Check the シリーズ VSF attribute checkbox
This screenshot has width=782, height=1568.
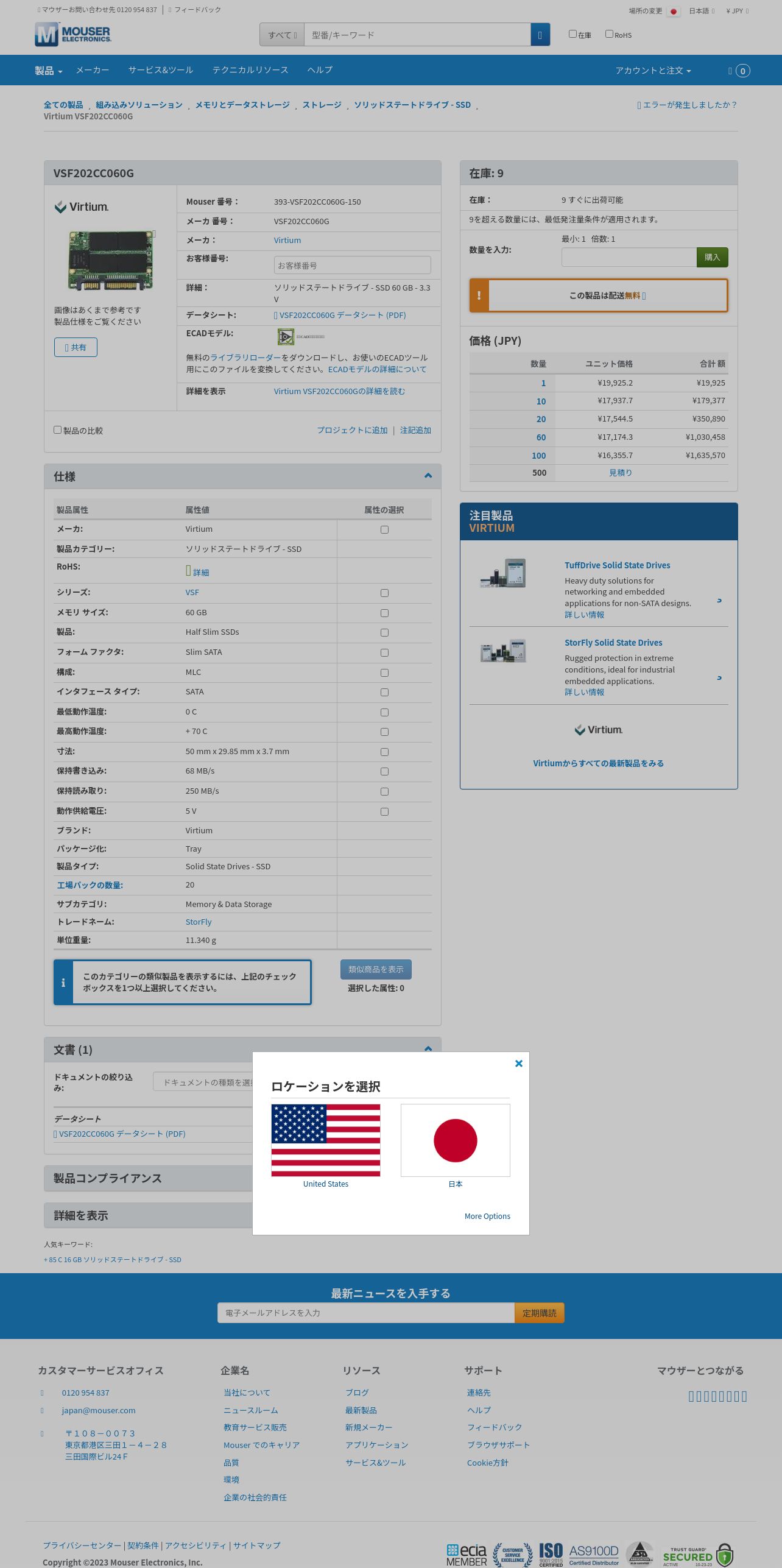384,593
